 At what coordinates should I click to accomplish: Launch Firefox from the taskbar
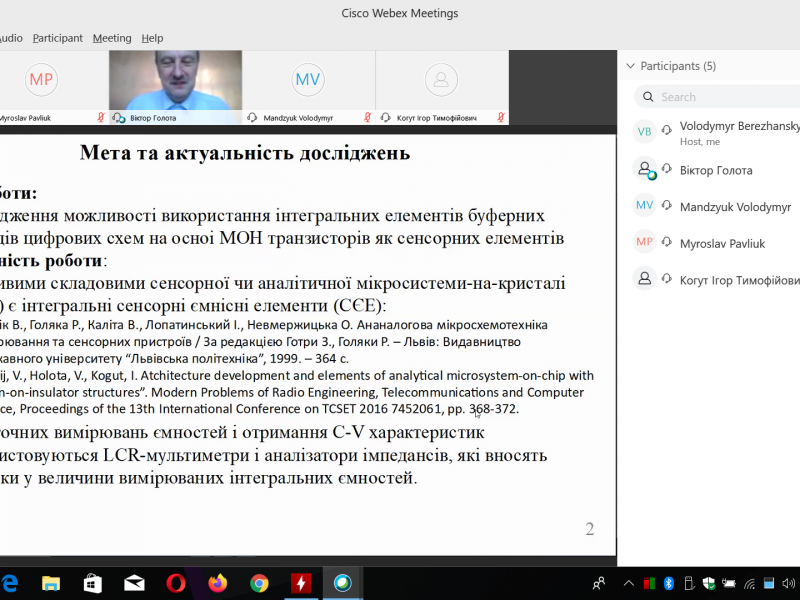click(x=217, y=583)
